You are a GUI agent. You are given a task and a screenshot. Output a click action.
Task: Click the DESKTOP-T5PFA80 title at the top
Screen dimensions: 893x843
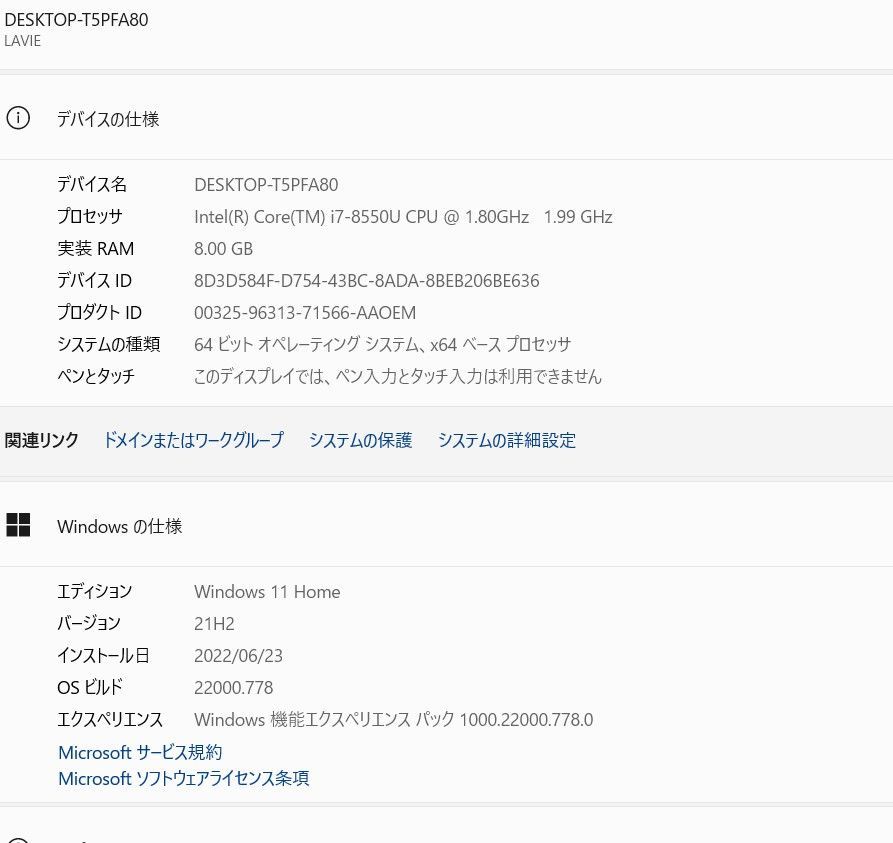[x=76, y=20]
